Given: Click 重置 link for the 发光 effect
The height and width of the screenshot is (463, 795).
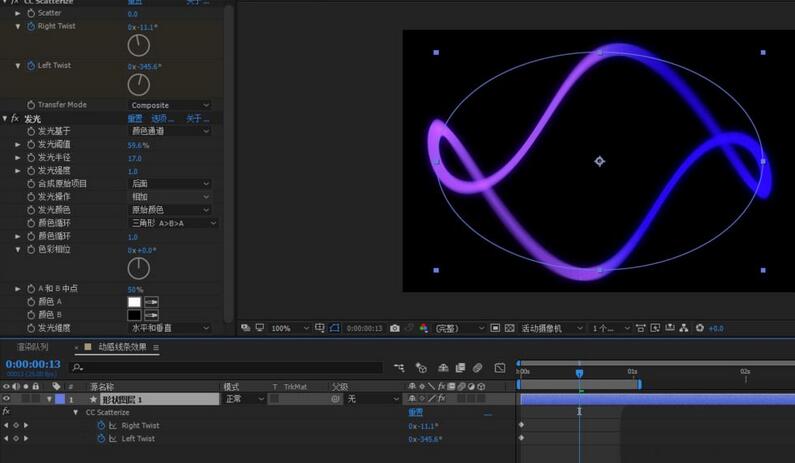Looking at the screenshot, I should coord(137,118).
